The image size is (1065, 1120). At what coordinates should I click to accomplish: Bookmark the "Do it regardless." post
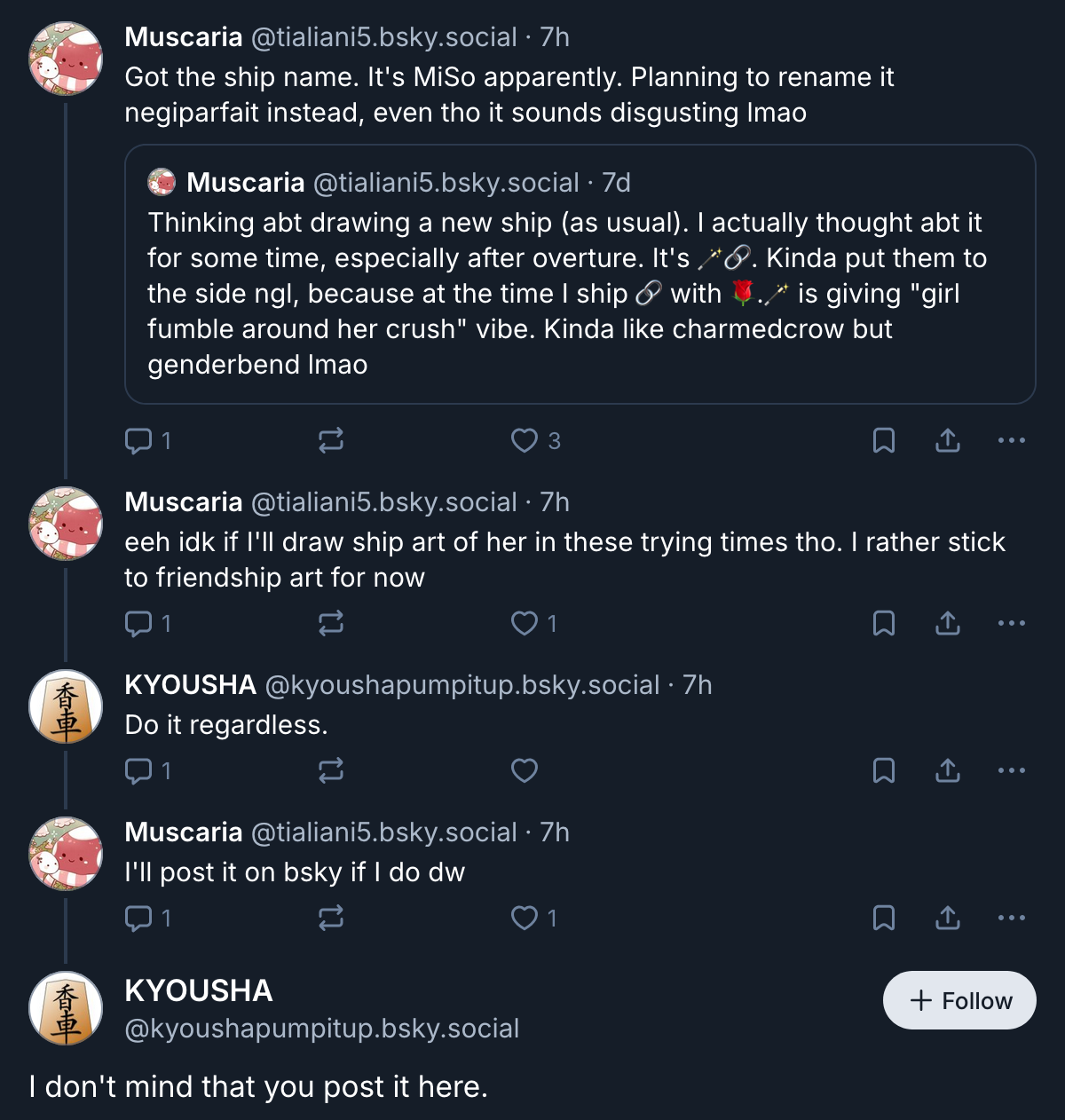pyautogui.click(x=884, y=770)
